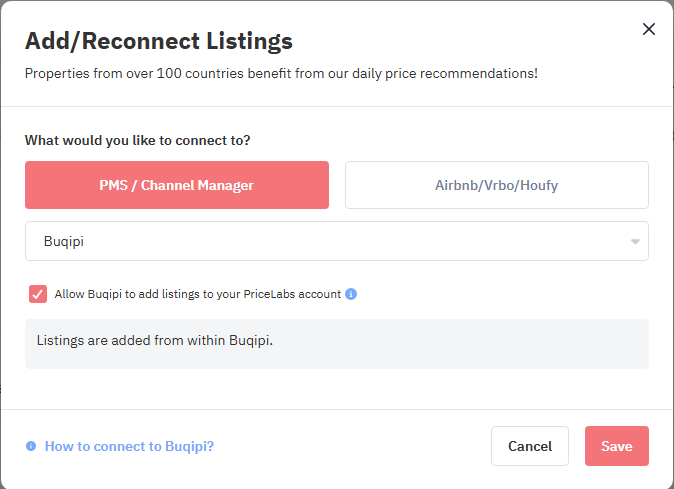Click the Add/Reconnect Listings heading
The image size is (674, 489).
[x=159, y=41]
